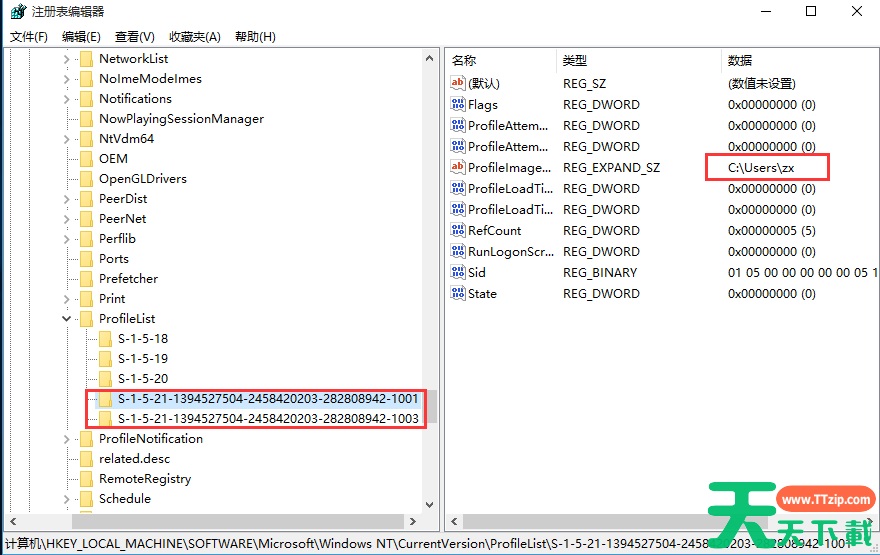Select the key ending in 282808942-1001
Viewport: 880px width, 555px height.
[x=268, y=399]
